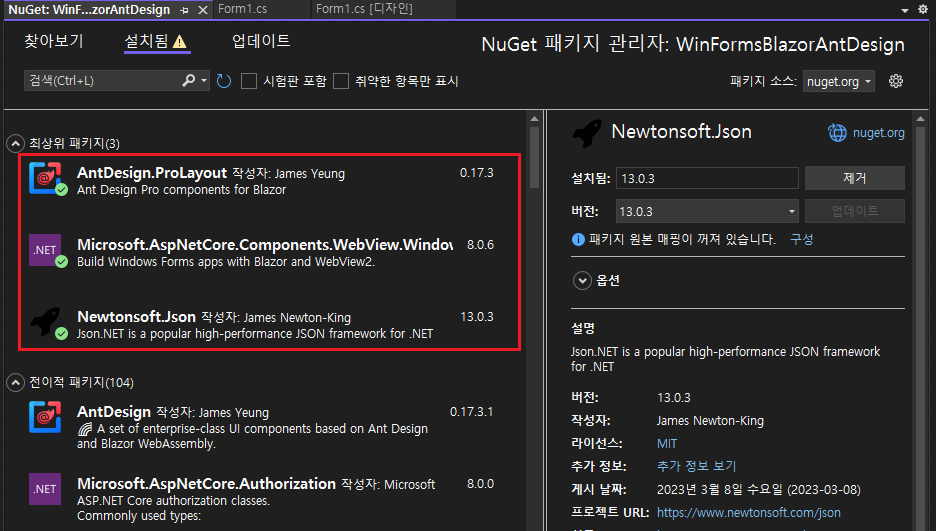Click the Microsoft.AspNetCore.Authorization .NET icon
The image size is (936, 531).
pyautogui.click(x=45, y=489)
